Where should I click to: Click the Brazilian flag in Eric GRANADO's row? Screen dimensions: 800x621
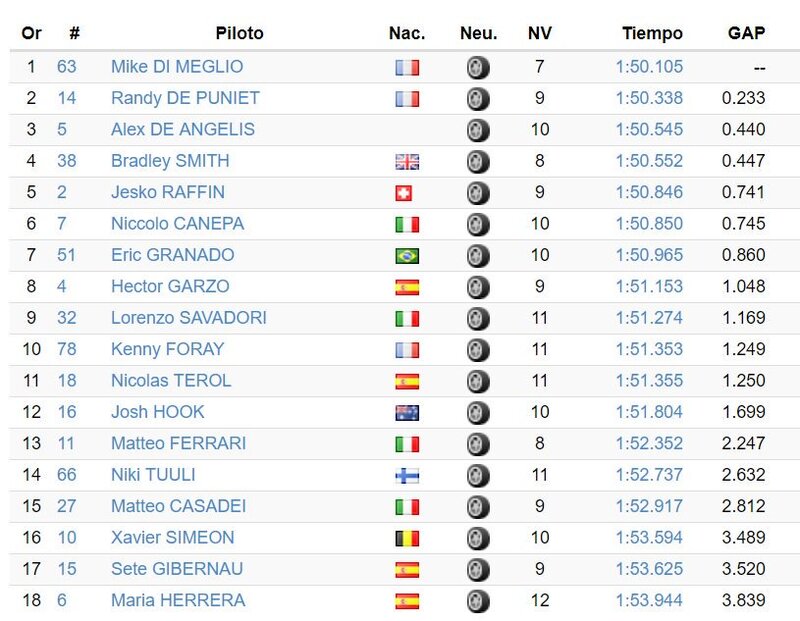pyautogui.click(x=407, y=255)
